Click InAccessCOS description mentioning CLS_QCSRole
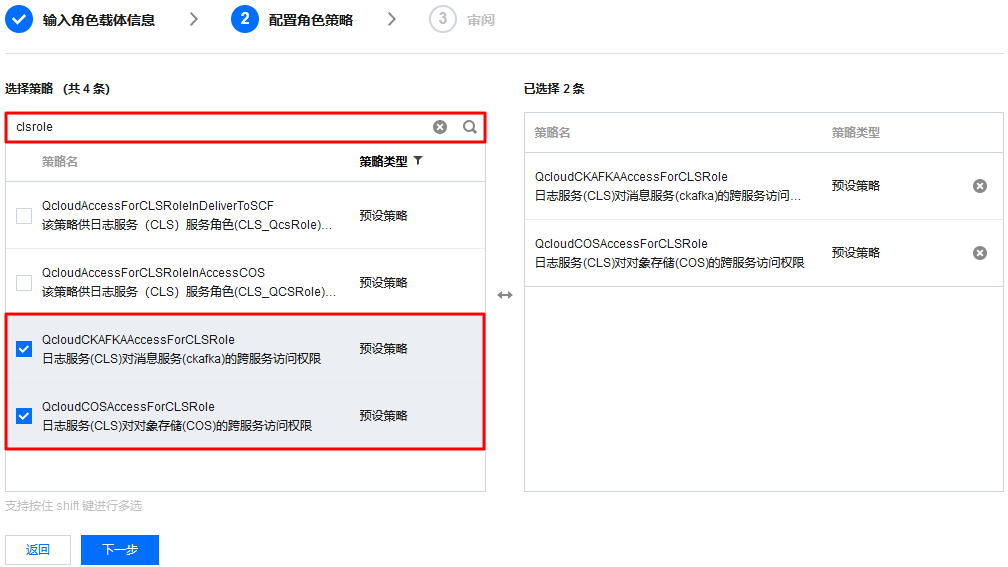 coord(189,292)
